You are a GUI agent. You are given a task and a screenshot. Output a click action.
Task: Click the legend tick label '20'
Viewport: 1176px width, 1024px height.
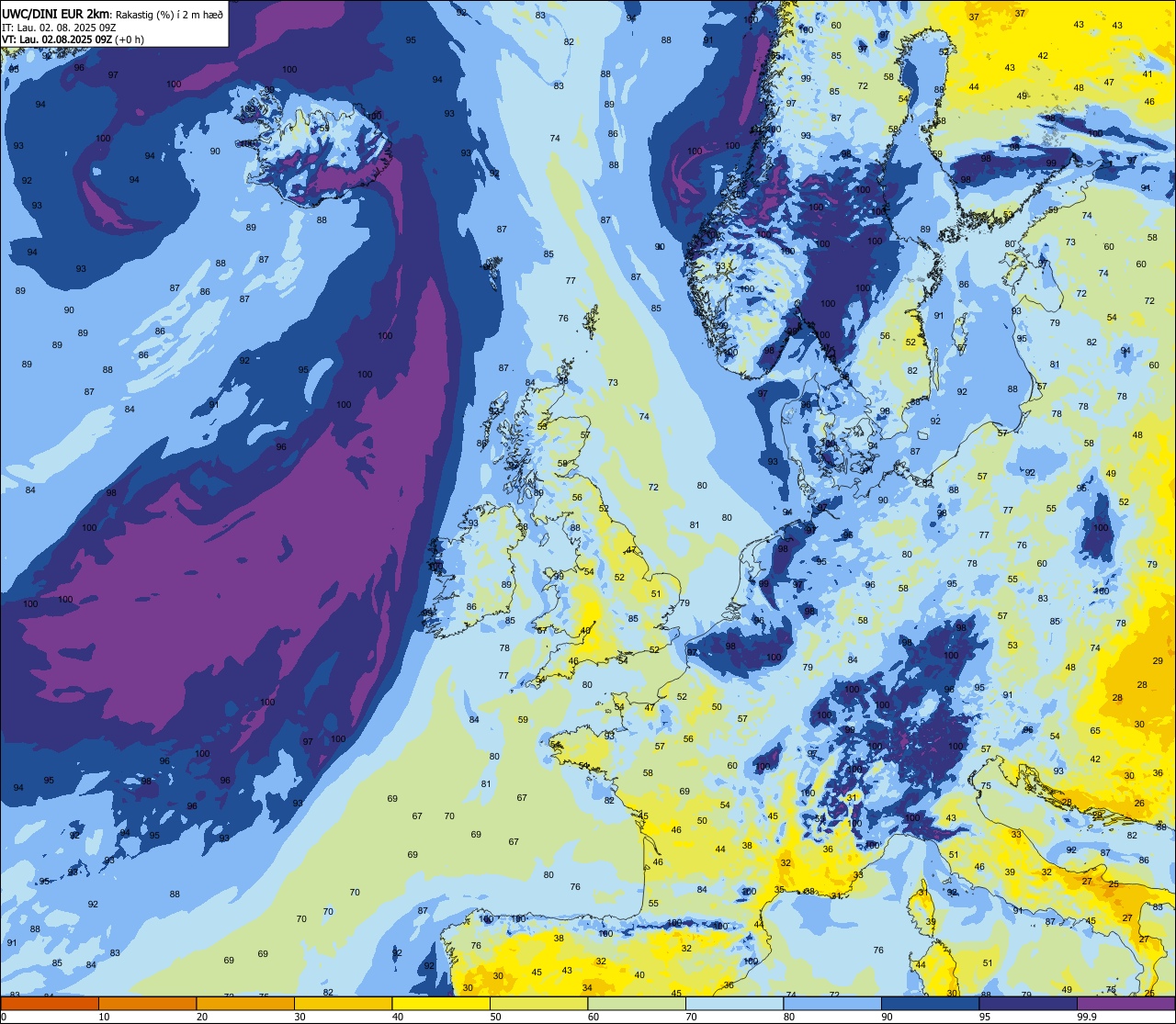tap(202, 1017)
